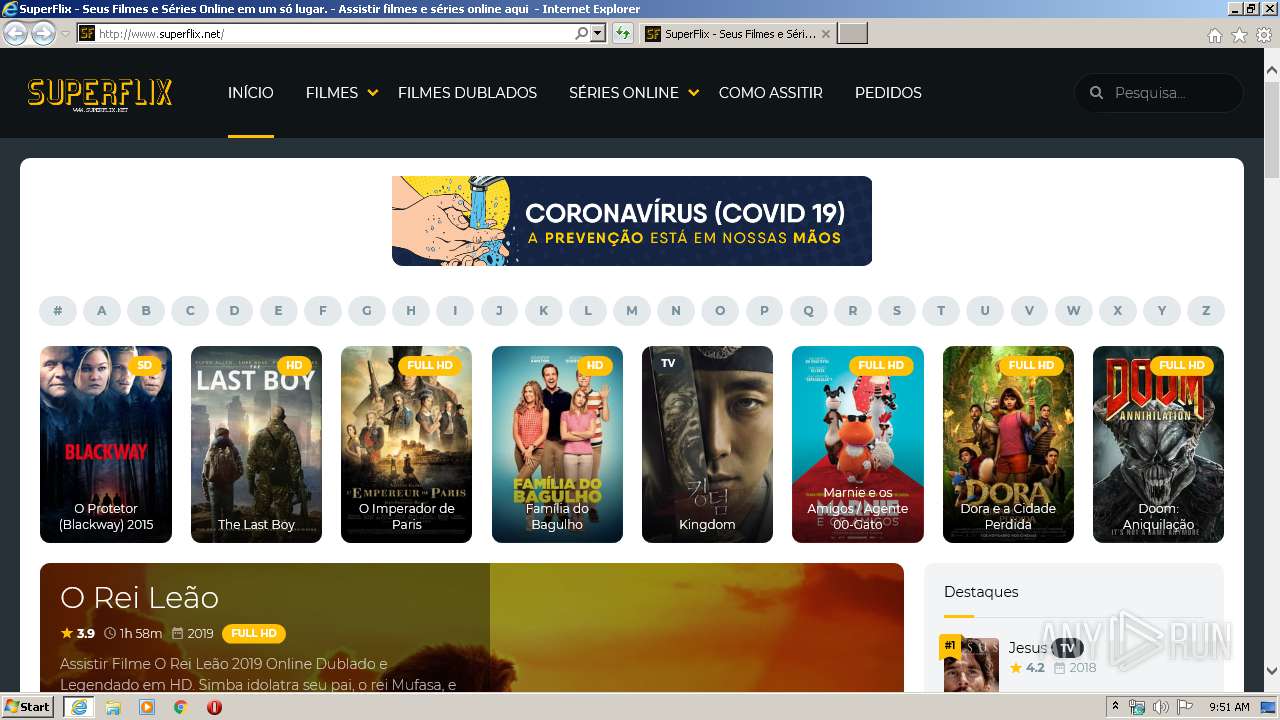Filter titles by letter H
This screenshot has width=1280, height=720.
[411, 311]
